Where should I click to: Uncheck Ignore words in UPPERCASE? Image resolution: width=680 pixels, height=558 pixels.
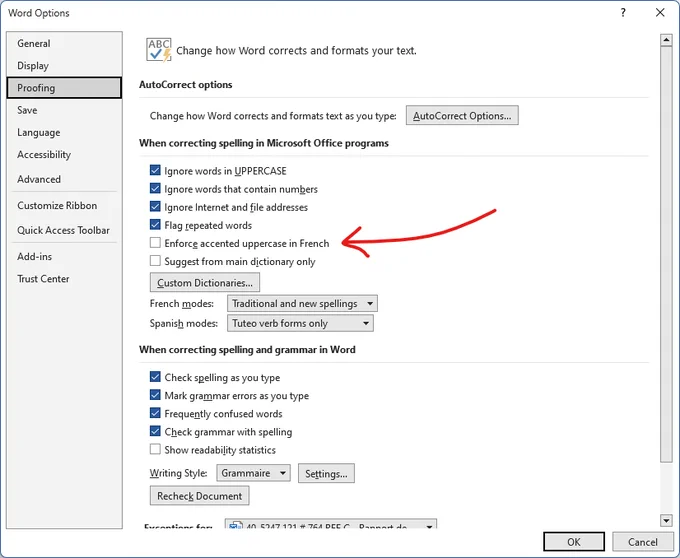(x=155, y=170)
